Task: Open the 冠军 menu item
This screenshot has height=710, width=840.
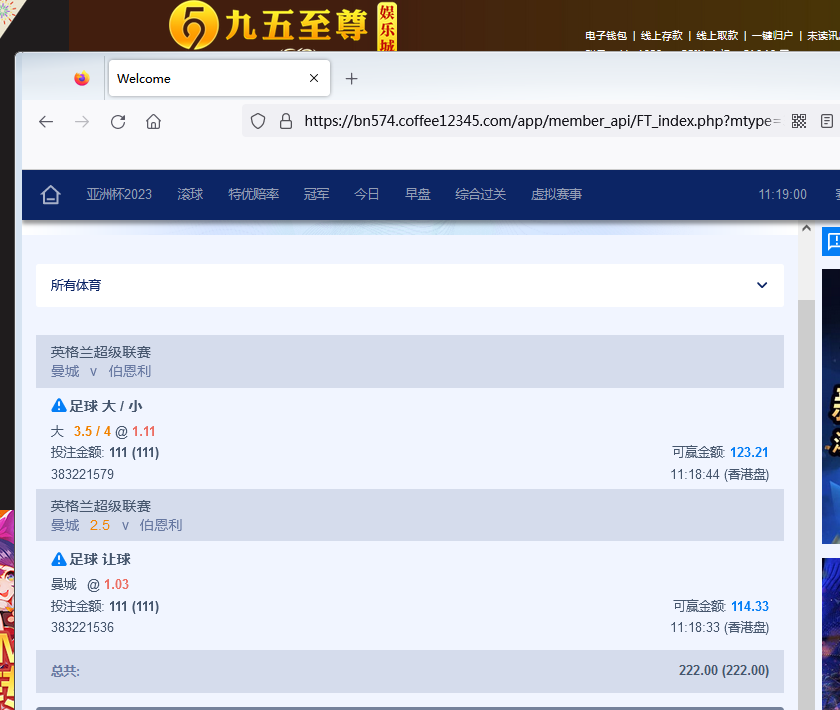Action: tap(317, 194)
